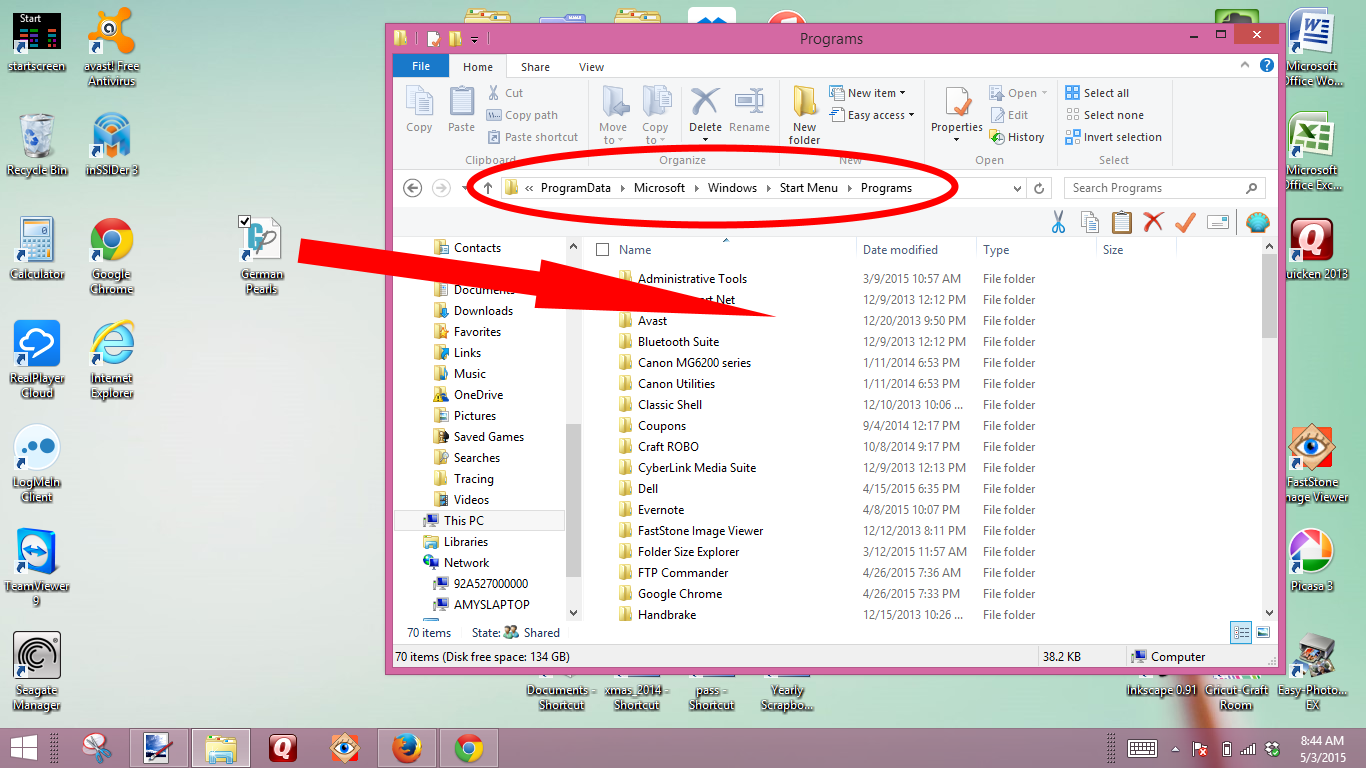
Task: Select Downloads in the navigation pane
Action: tap(483, 311)
